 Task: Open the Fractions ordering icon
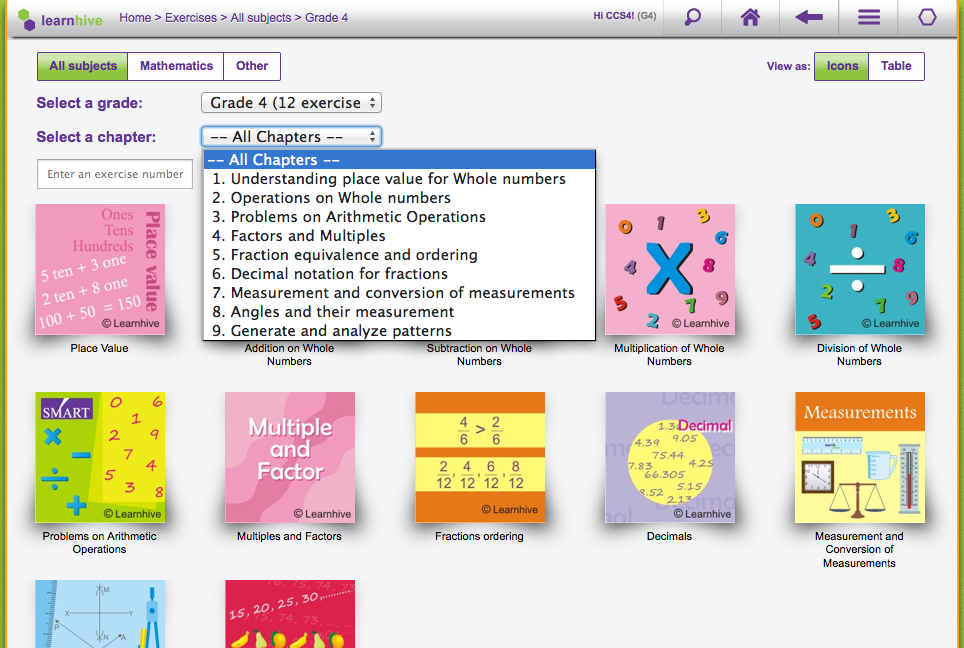[480, 457]
